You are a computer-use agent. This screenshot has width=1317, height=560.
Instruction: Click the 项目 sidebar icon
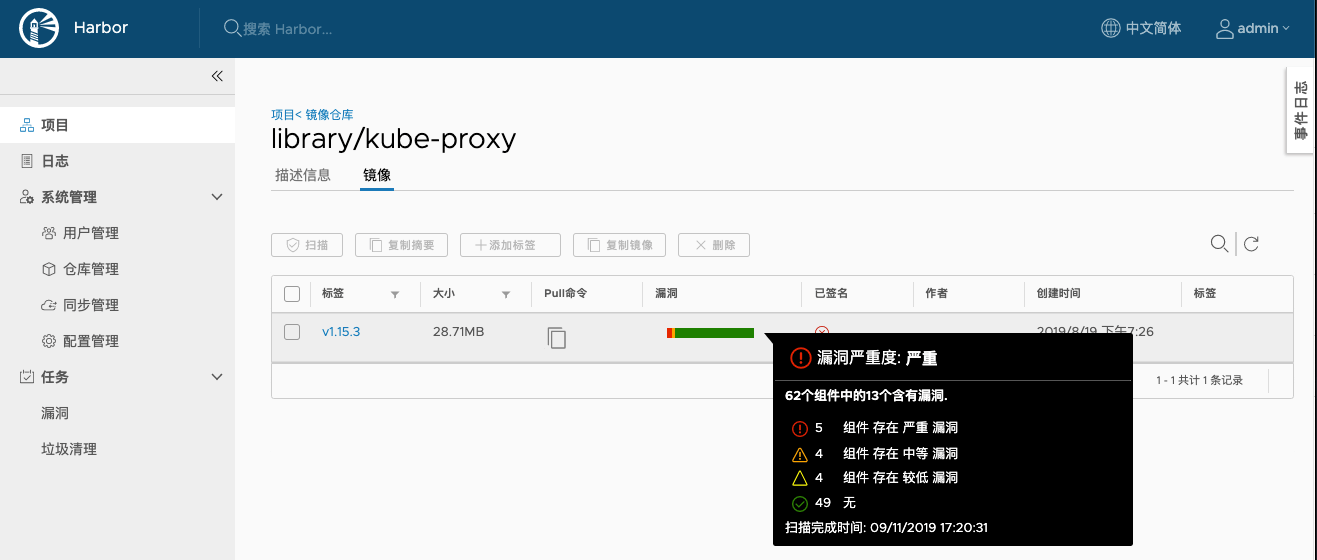(x=28, y=125)
